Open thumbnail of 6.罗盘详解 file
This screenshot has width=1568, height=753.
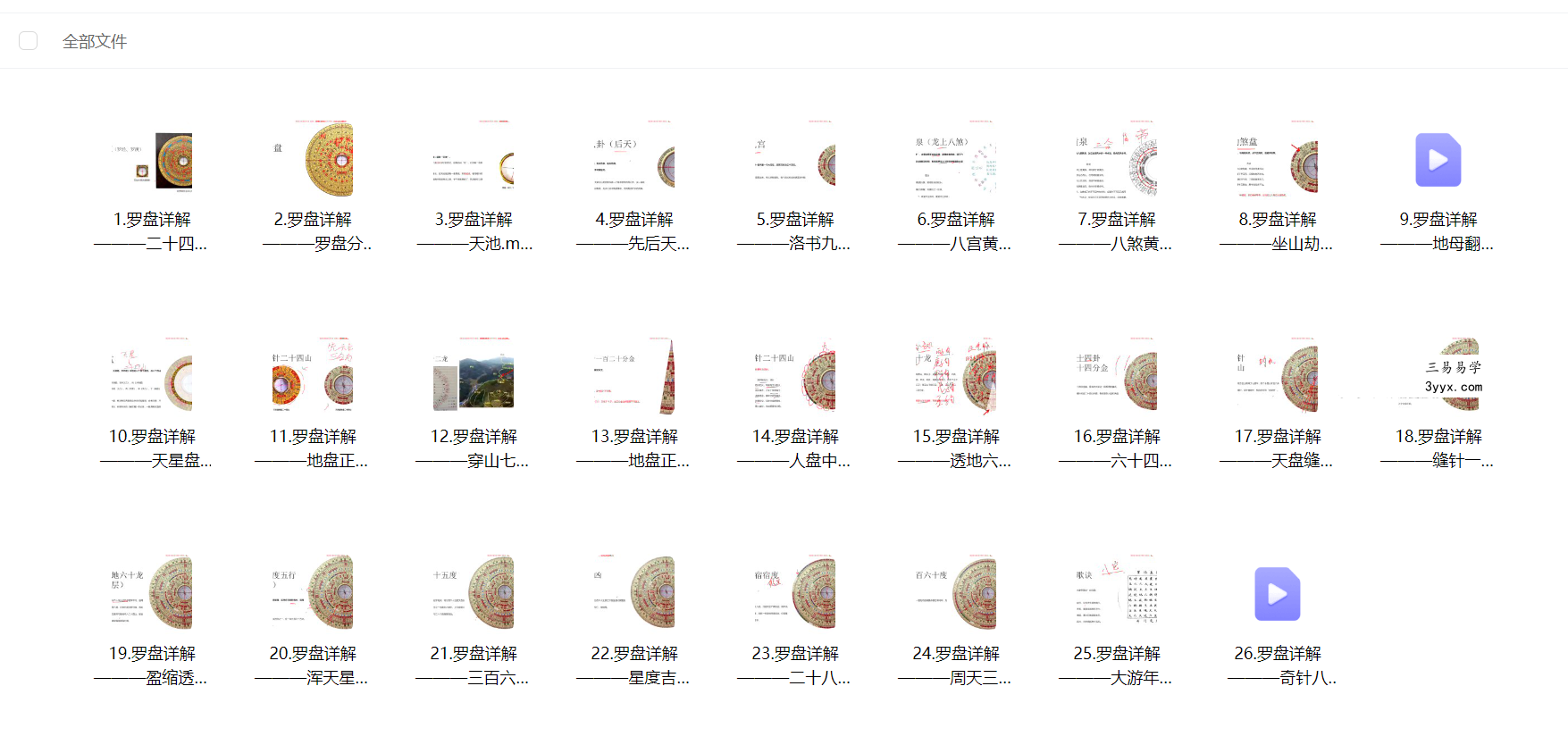point(956,160)
